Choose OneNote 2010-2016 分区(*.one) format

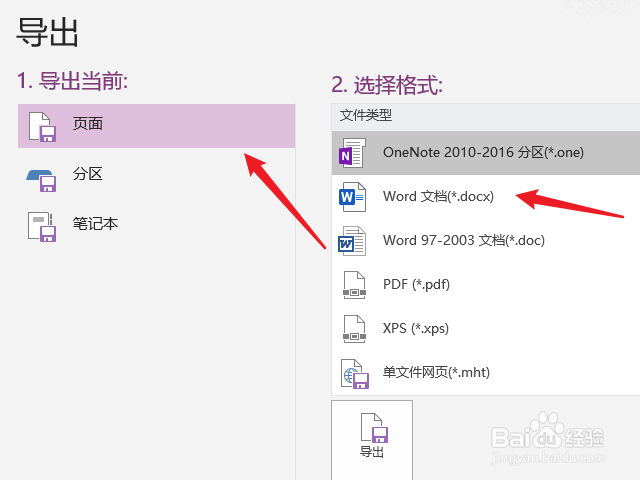tap(486, 153)
